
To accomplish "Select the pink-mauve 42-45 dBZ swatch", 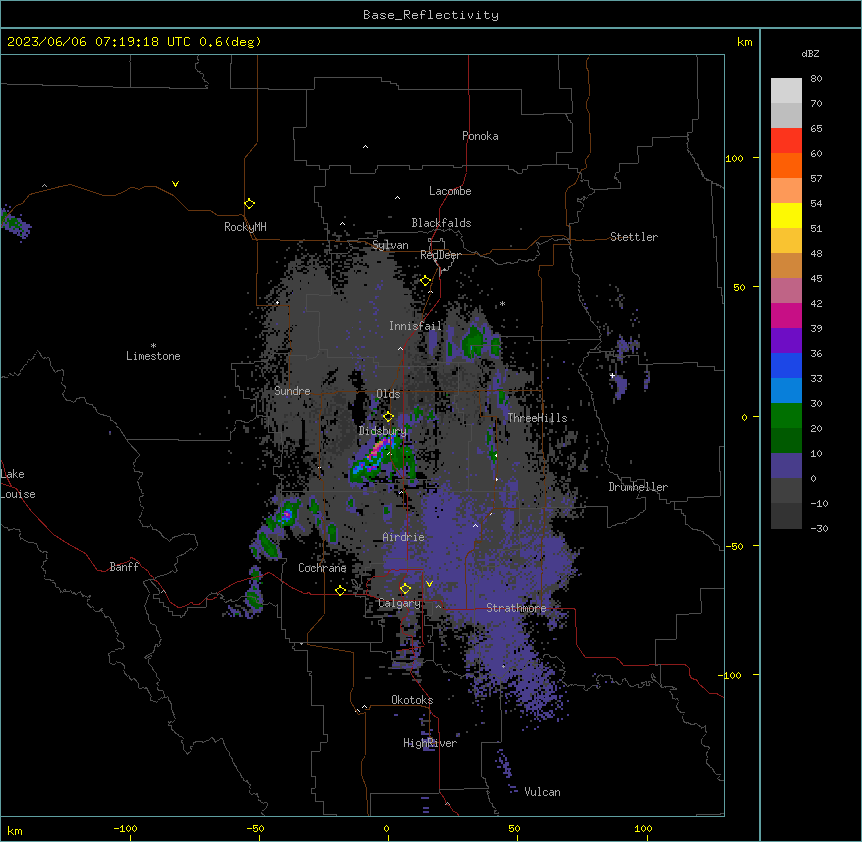I will (x=786, y=291).
